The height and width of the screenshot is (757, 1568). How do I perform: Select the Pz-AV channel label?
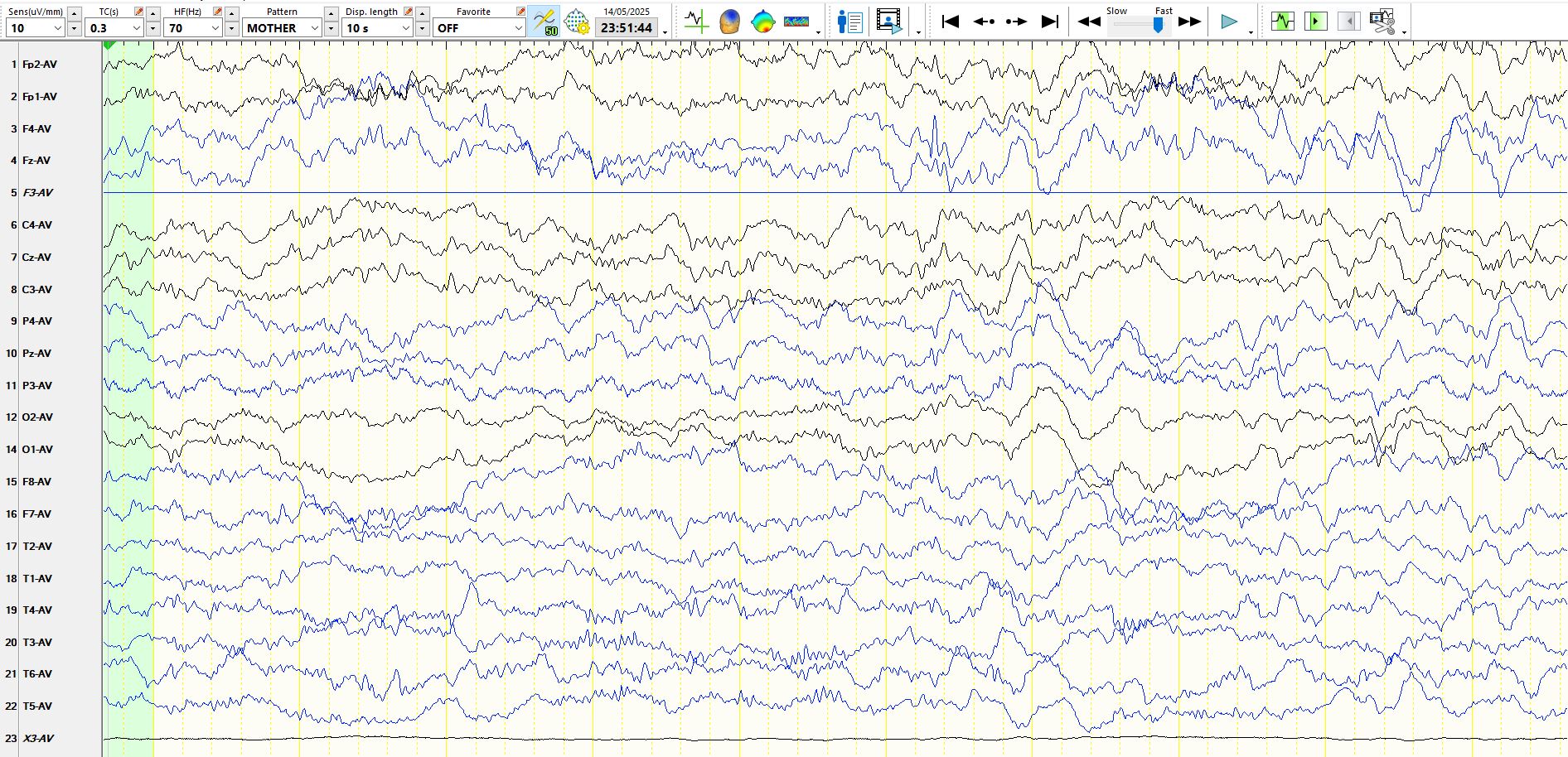tap(36, 354)
